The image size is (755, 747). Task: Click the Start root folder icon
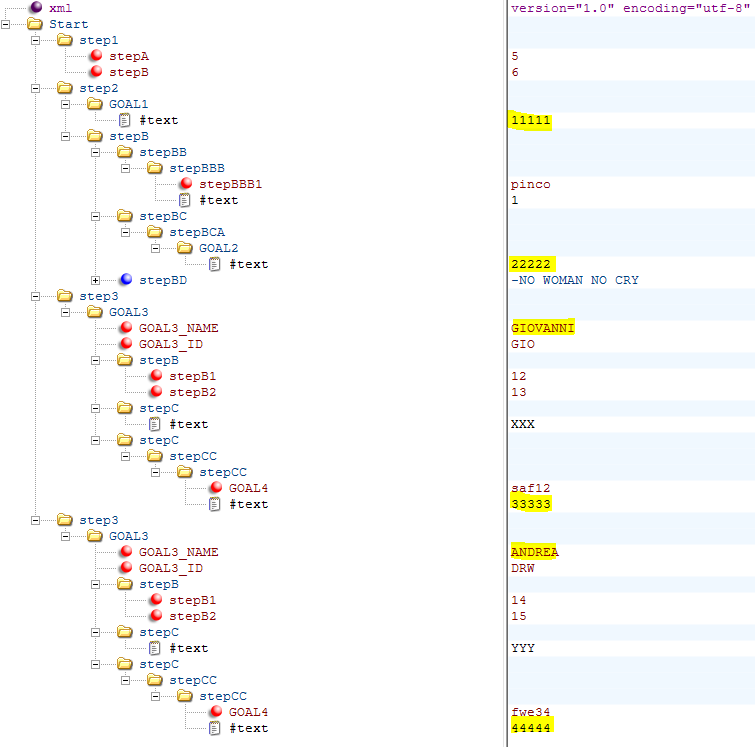point(35,24)
